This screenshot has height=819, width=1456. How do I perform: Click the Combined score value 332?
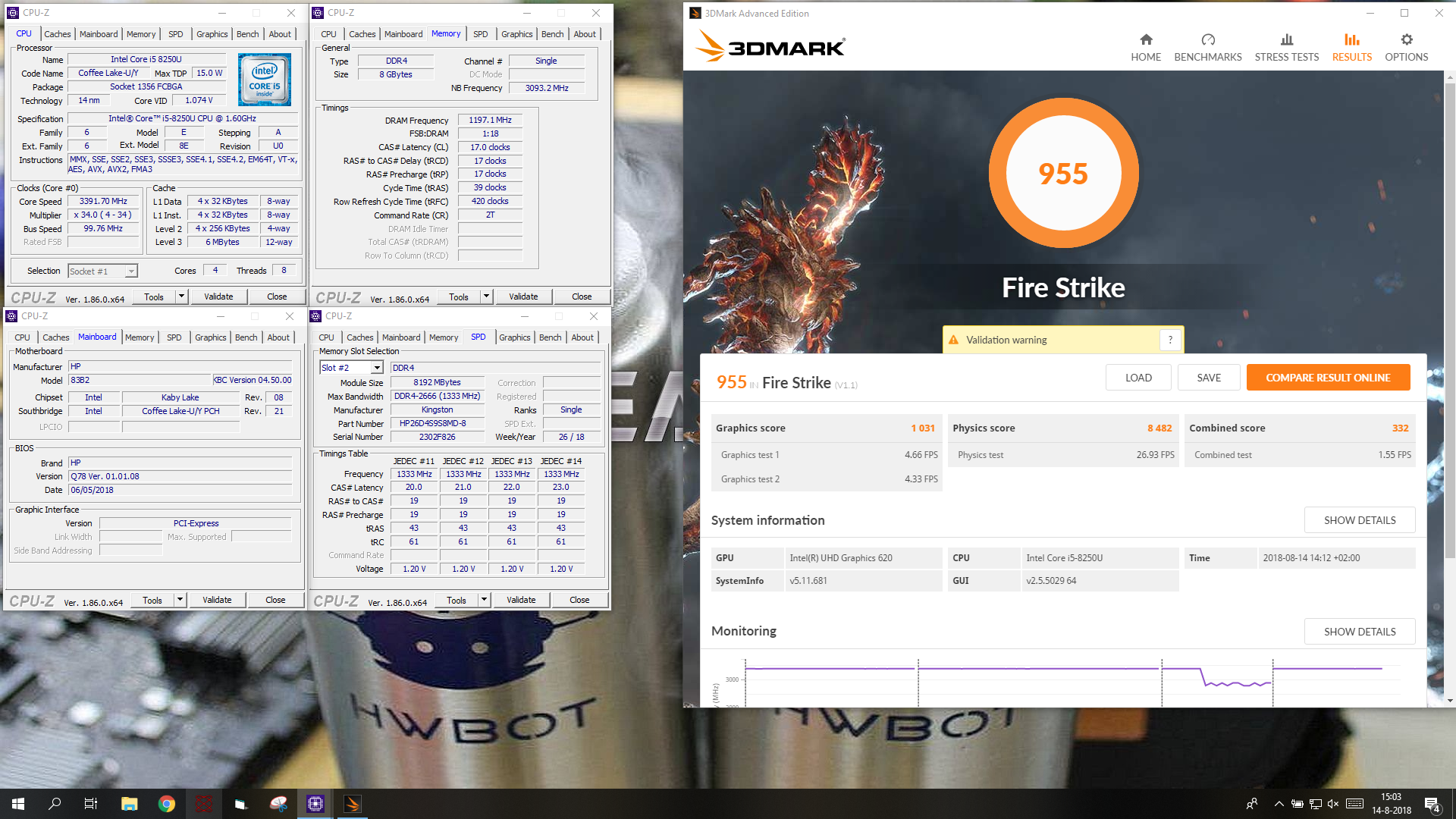(1400, 428)
